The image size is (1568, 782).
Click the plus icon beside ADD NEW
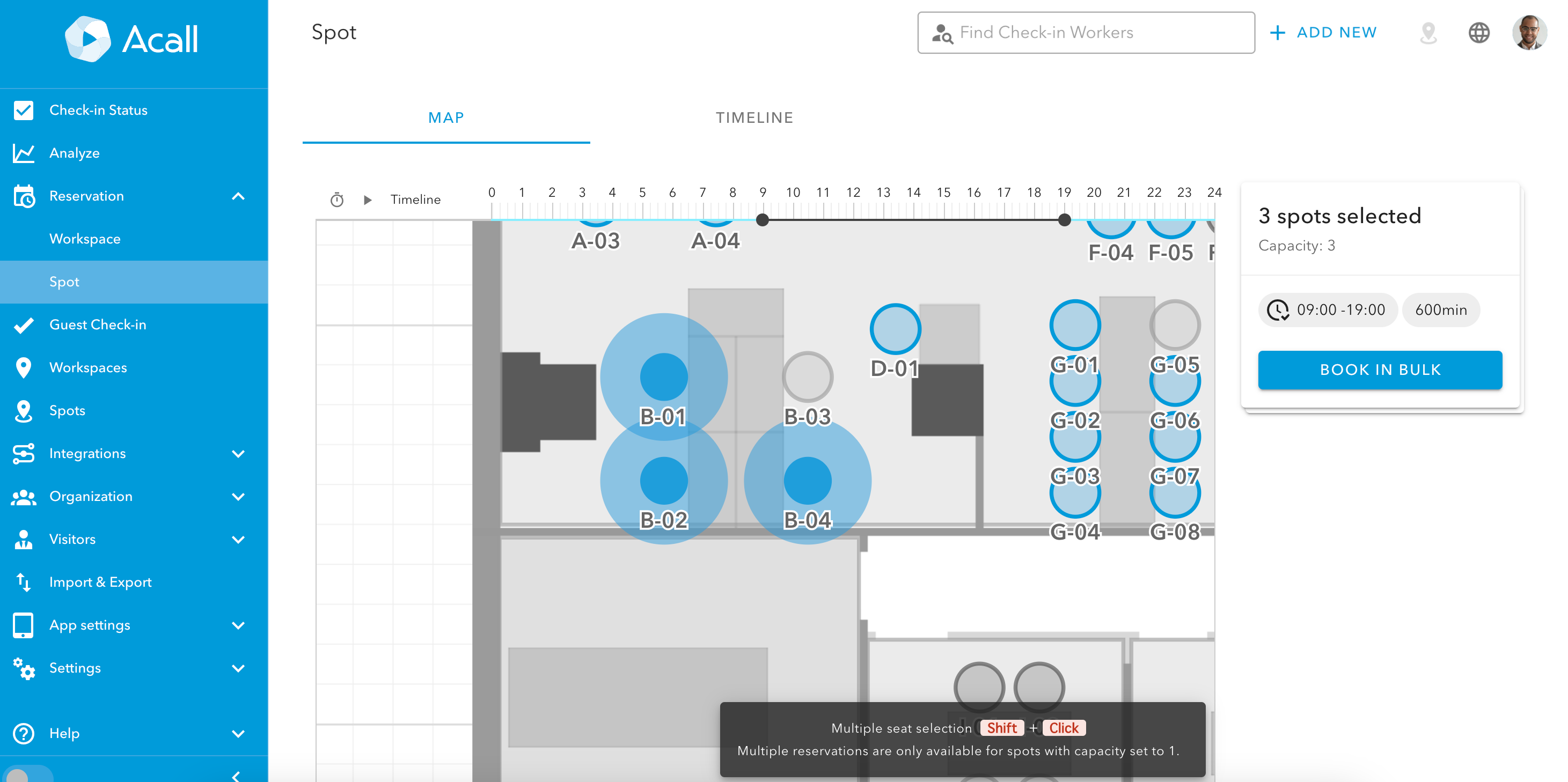[1277, 33]
